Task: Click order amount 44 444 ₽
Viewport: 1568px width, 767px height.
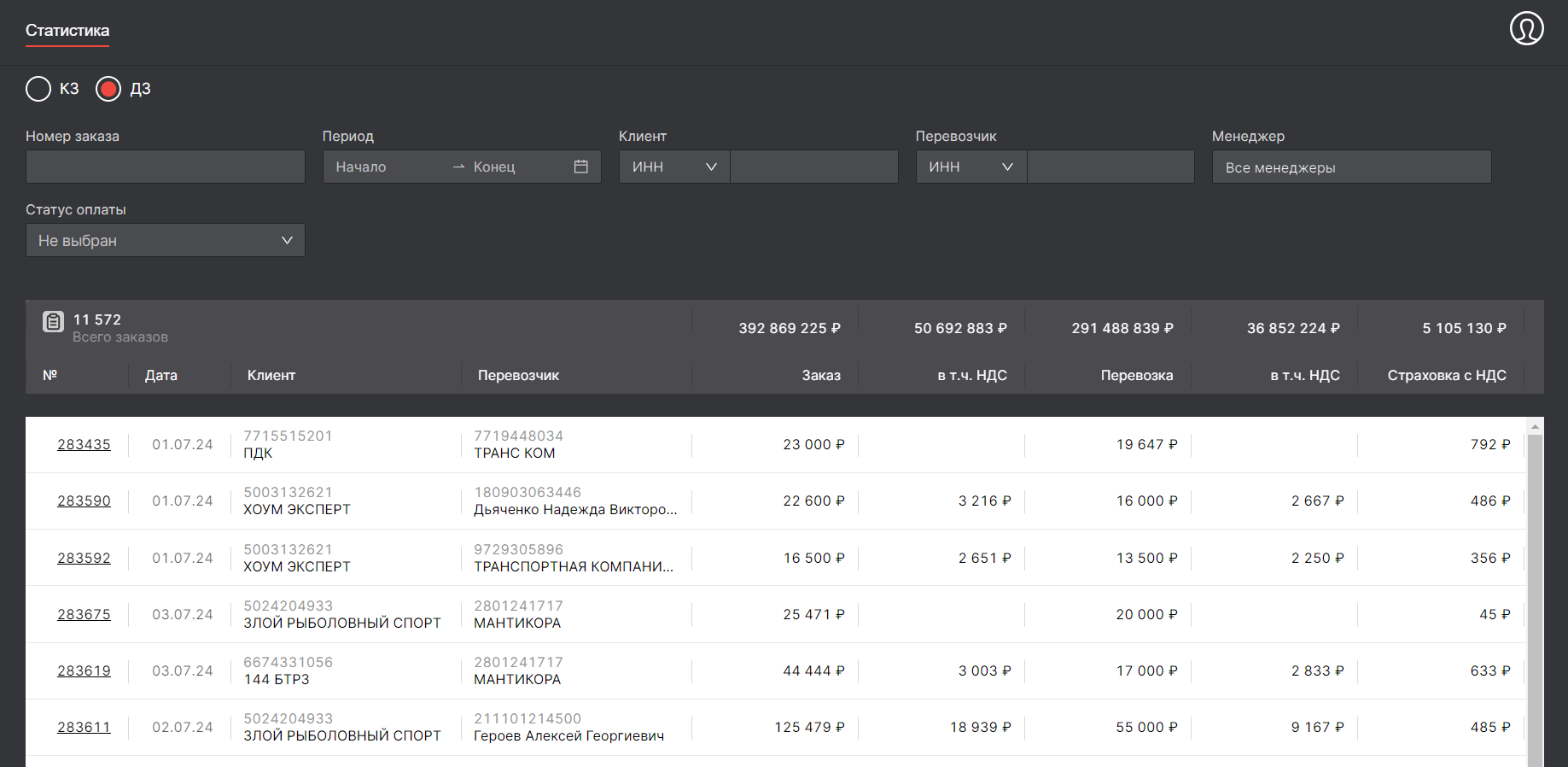Action: pos(813,670)
